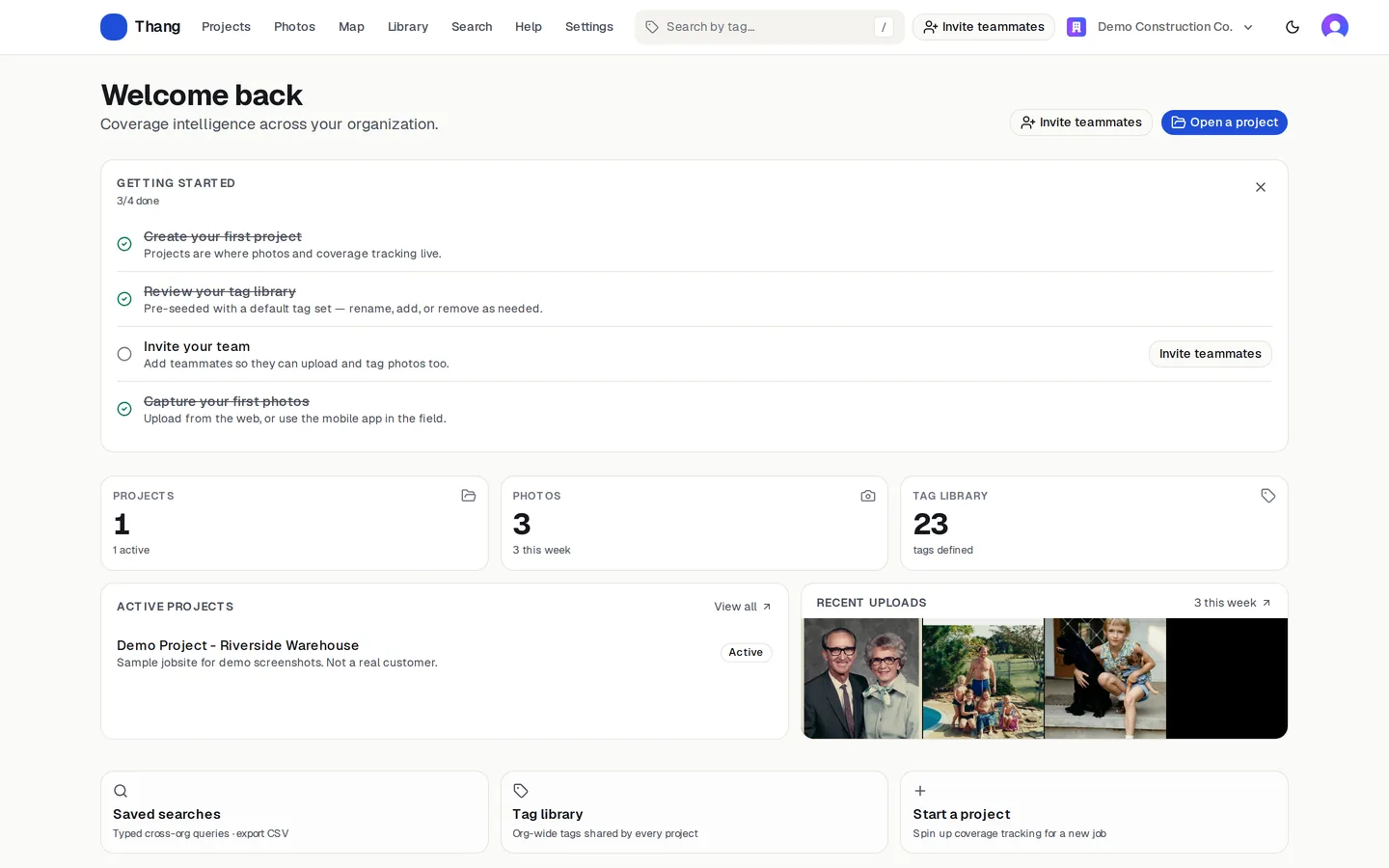The width and height of the screenshot is (1389, 868).
Task: Open the Search page from navigation
Action: [472, 27]
